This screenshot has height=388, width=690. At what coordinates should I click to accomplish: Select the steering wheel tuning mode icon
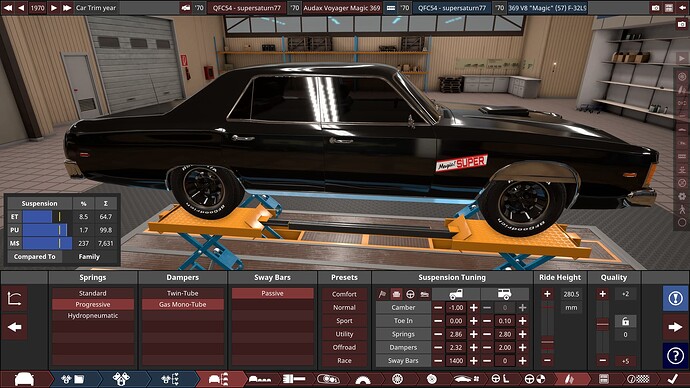(x=410, y=294)
